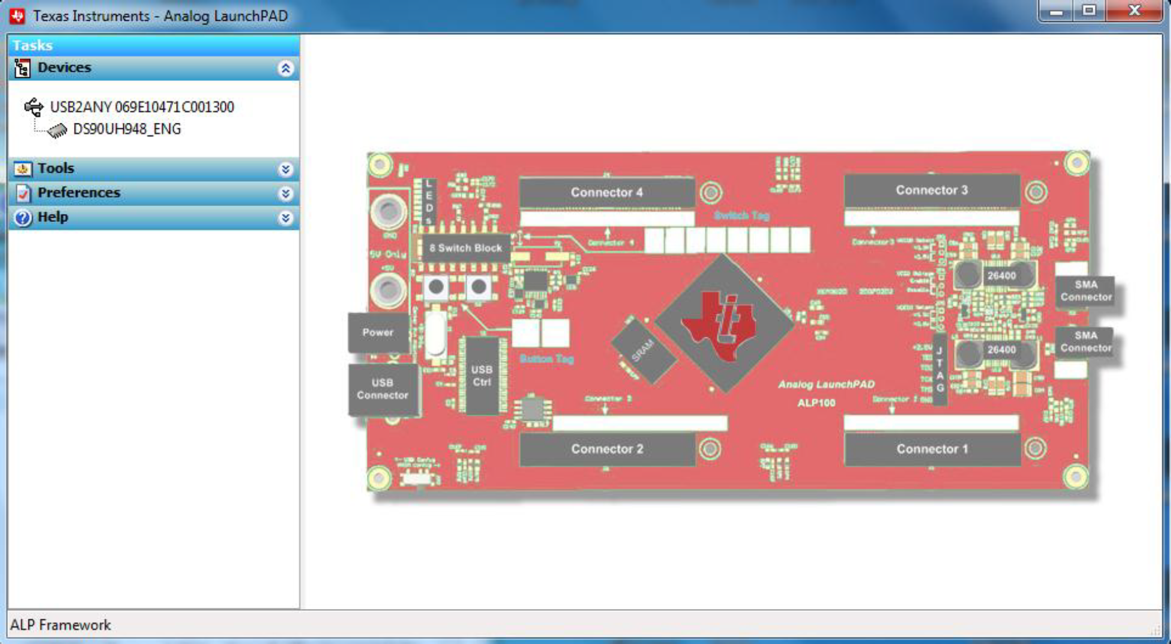Click Connector 1 on the board image
Screen dimensions: 1171x644
point(934,450)
